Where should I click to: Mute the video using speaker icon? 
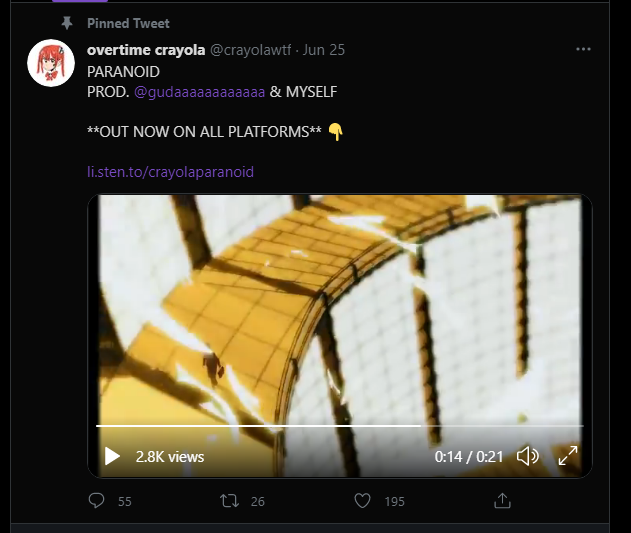point(528,456)
